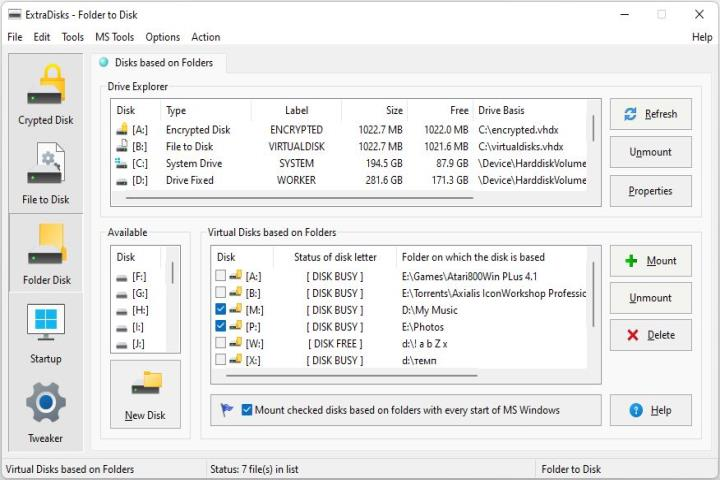Click the drive icon next to G: in Available
The width and height of the screenshot is (720, 480).
[122, 294]
